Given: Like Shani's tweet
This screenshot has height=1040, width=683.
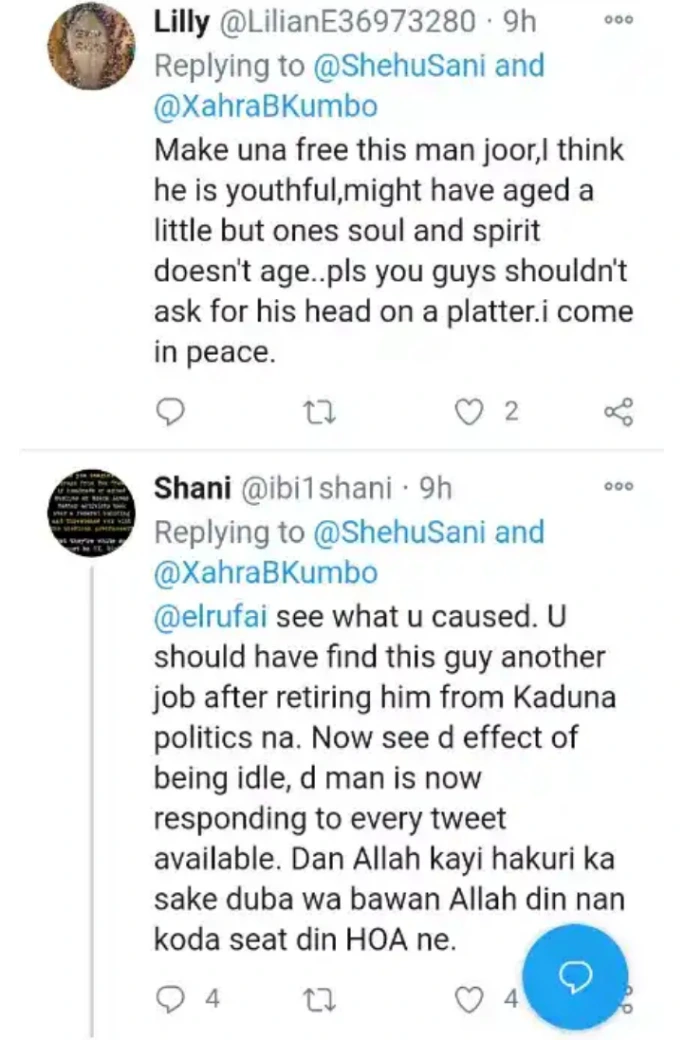Looking at the screenshot, I should [470, 998].
